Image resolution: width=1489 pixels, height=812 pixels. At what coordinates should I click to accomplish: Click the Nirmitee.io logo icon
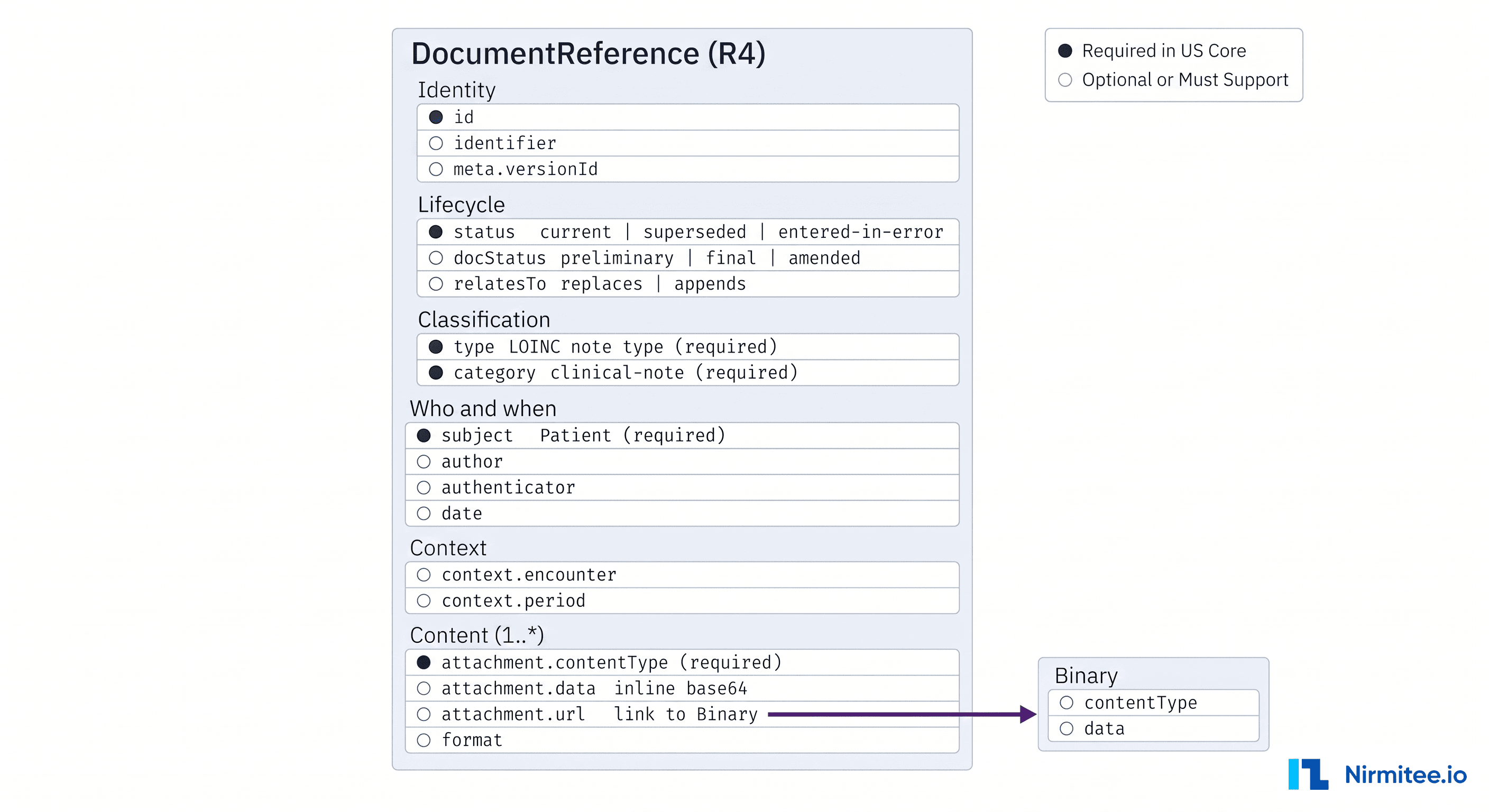(1308, 774)
